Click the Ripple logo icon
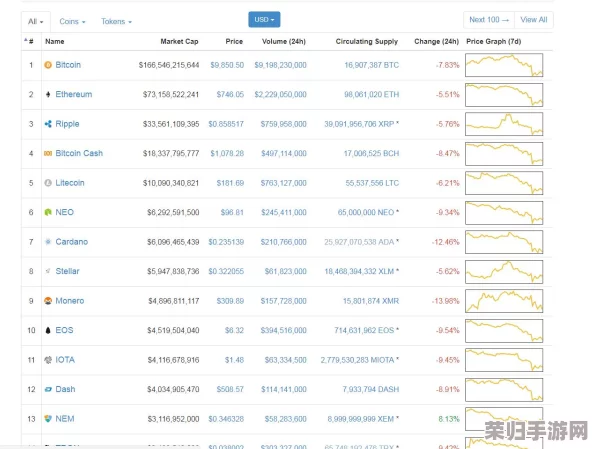Screen dimensions: 594x449 tap(48, 124)
